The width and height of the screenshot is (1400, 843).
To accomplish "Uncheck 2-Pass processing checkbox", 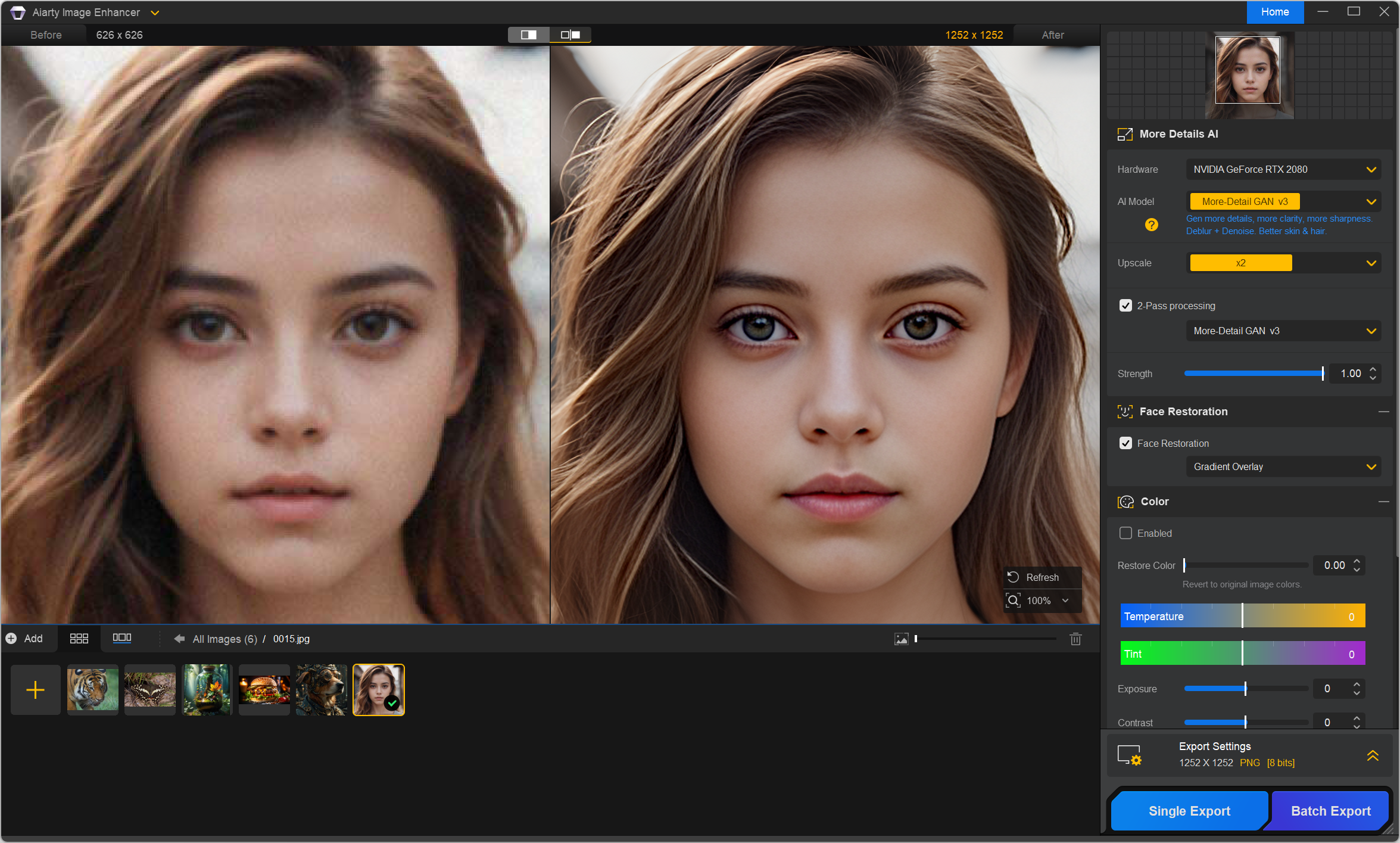I will click(x=1125, y=306).
